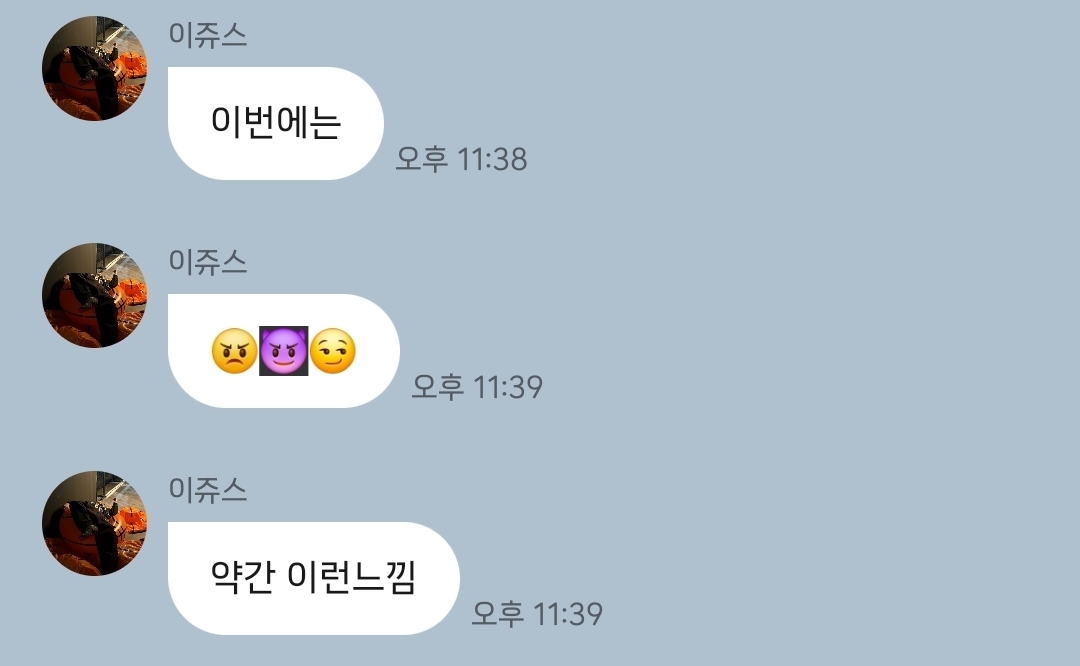Image resolution: width=1080 pixels, height=666 pixels.
Task: Click the 오후 11:39 timestamp beside emoji bubble
Action: [477, 386]
